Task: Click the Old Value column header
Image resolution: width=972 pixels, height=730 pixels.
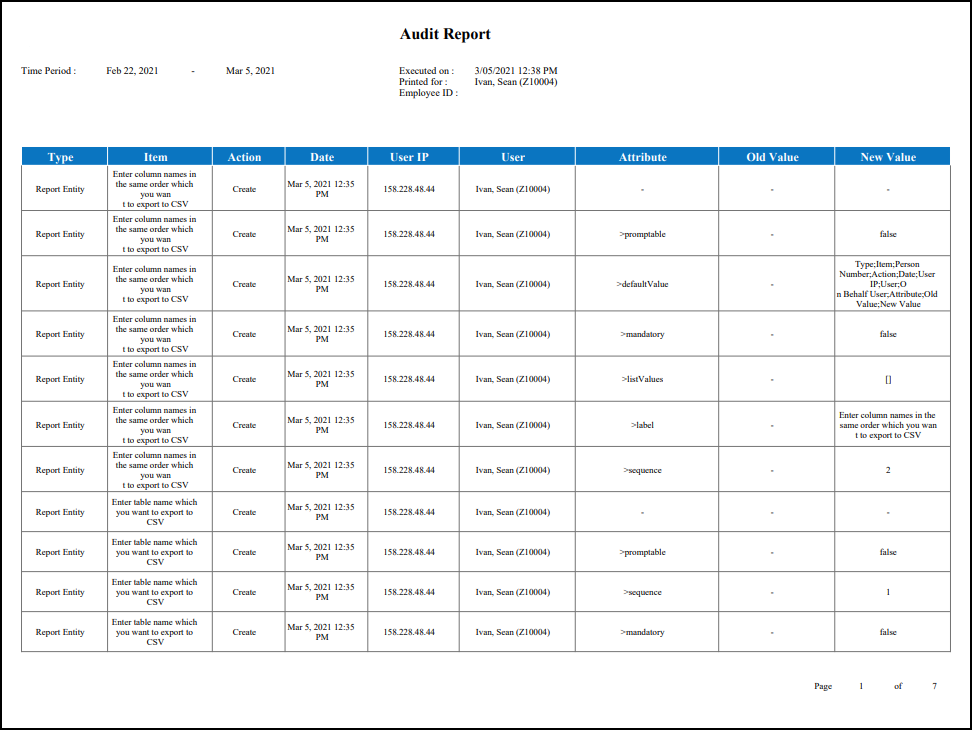Action: [772, 157]
